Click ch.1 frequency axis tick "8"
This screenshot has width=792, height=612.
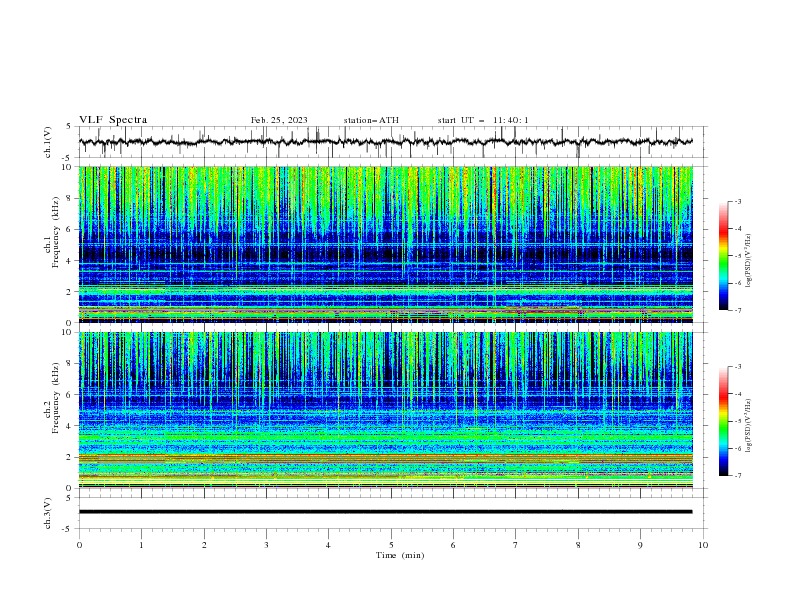click(x=69, y=198)
